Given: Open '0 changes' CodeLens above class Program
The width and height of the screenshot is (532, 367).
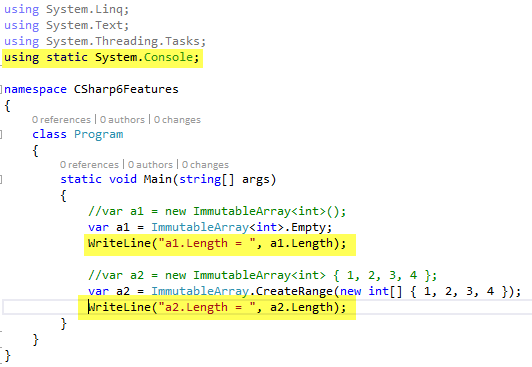Looking at the screenshot, I should (x=177, y=120).
